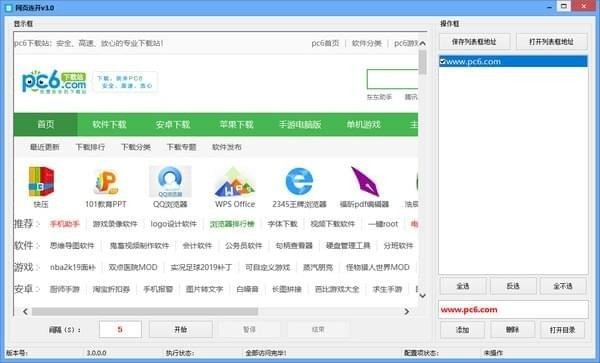Image resolution: width=600 pixels, height=363 pixels.
Task: Open the 会计软件 link
Action: (x=197, y=246)
